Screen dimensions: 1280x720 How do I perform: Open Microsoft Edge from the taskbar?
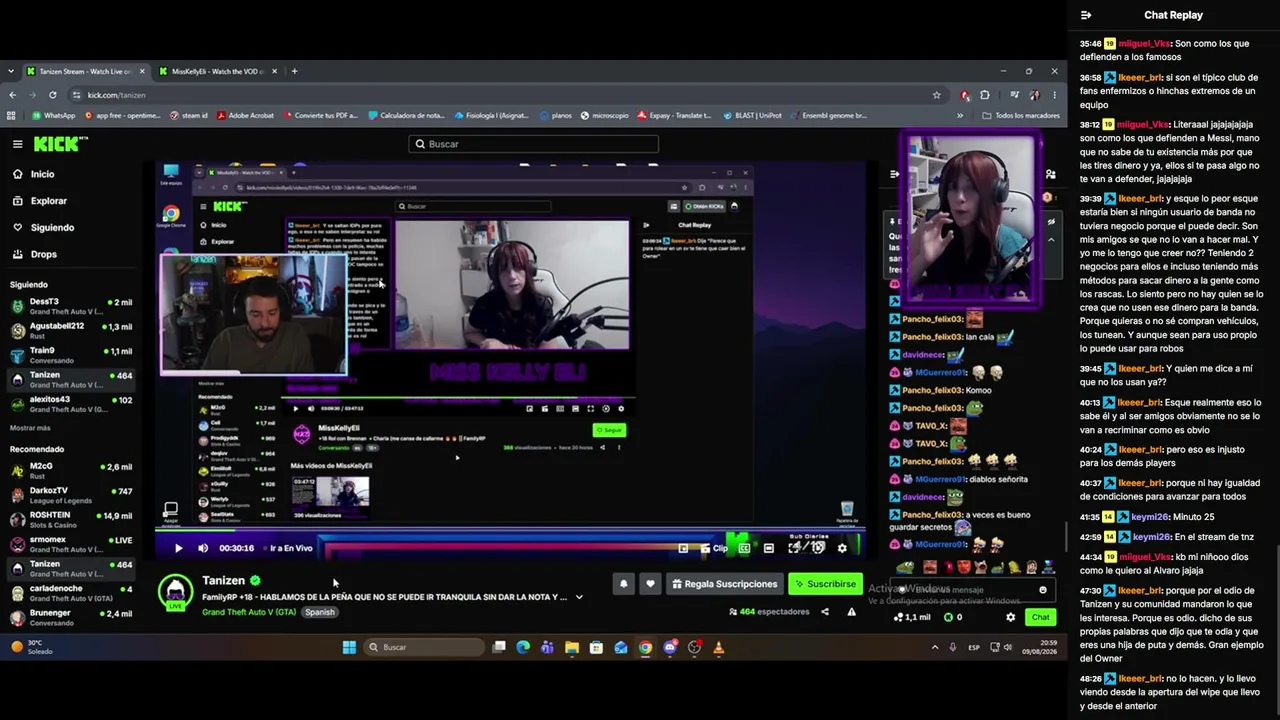pyautogui.click(x=523, y=647)
